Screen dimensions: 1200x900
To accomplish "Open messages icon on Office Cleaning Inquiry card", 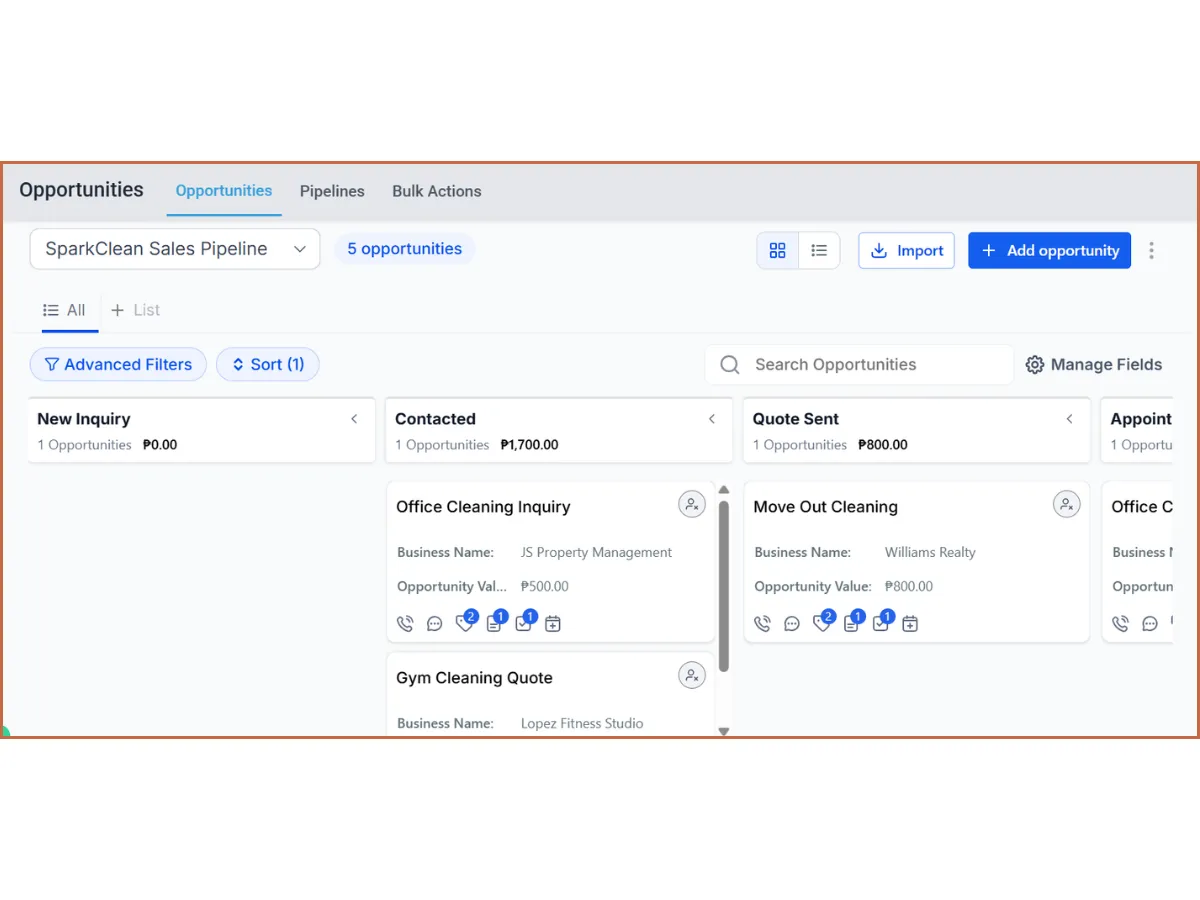I will click(434, 624).
